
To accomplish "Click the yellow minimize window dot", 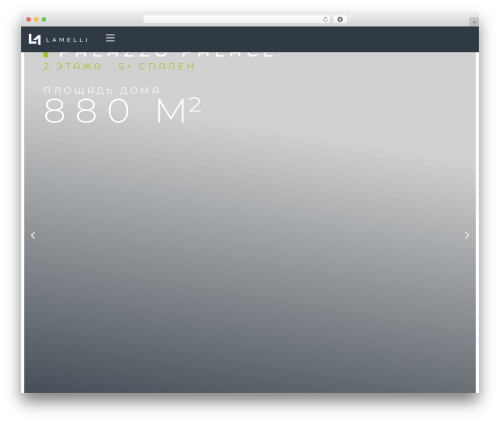I will [36, 20].
